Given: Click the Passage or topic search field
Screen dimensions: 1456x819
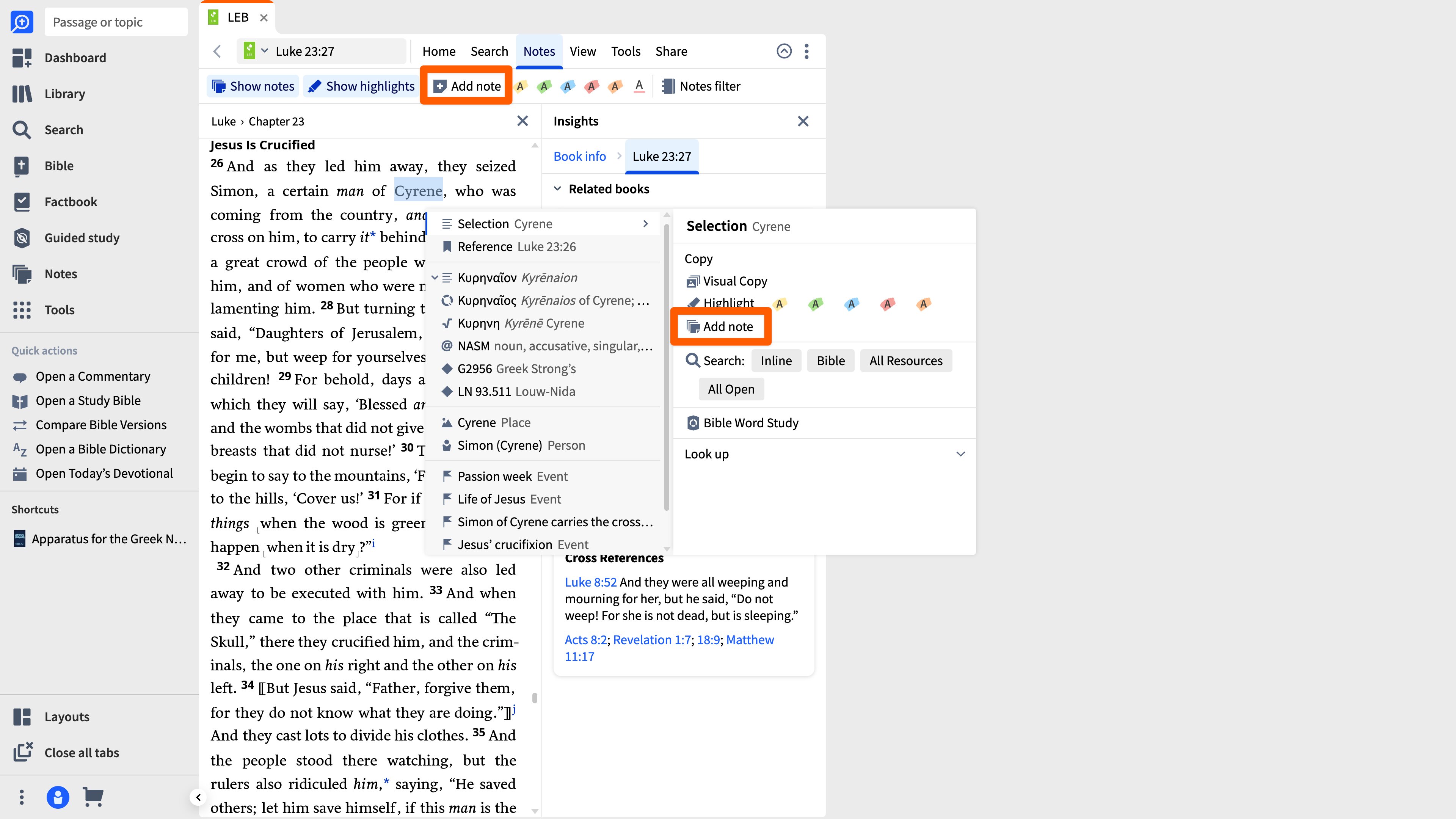Looking at the screenshot, I should [116, 22].
